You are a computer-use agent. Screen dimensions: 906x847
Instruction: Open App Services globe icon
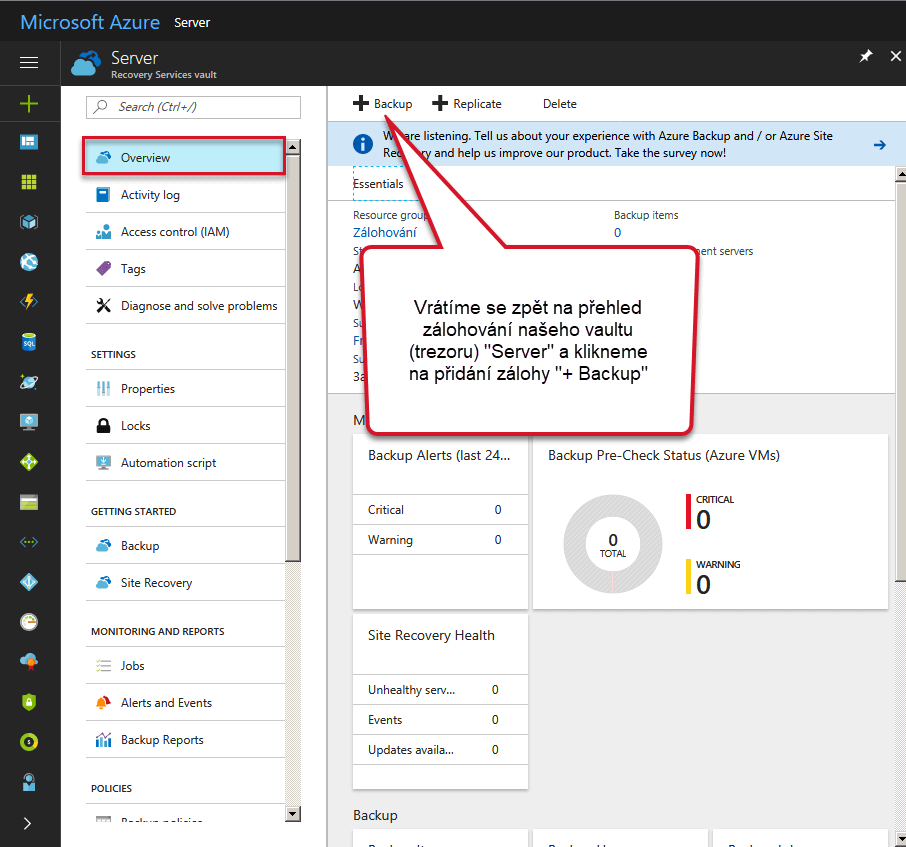(x=29, y=262)
